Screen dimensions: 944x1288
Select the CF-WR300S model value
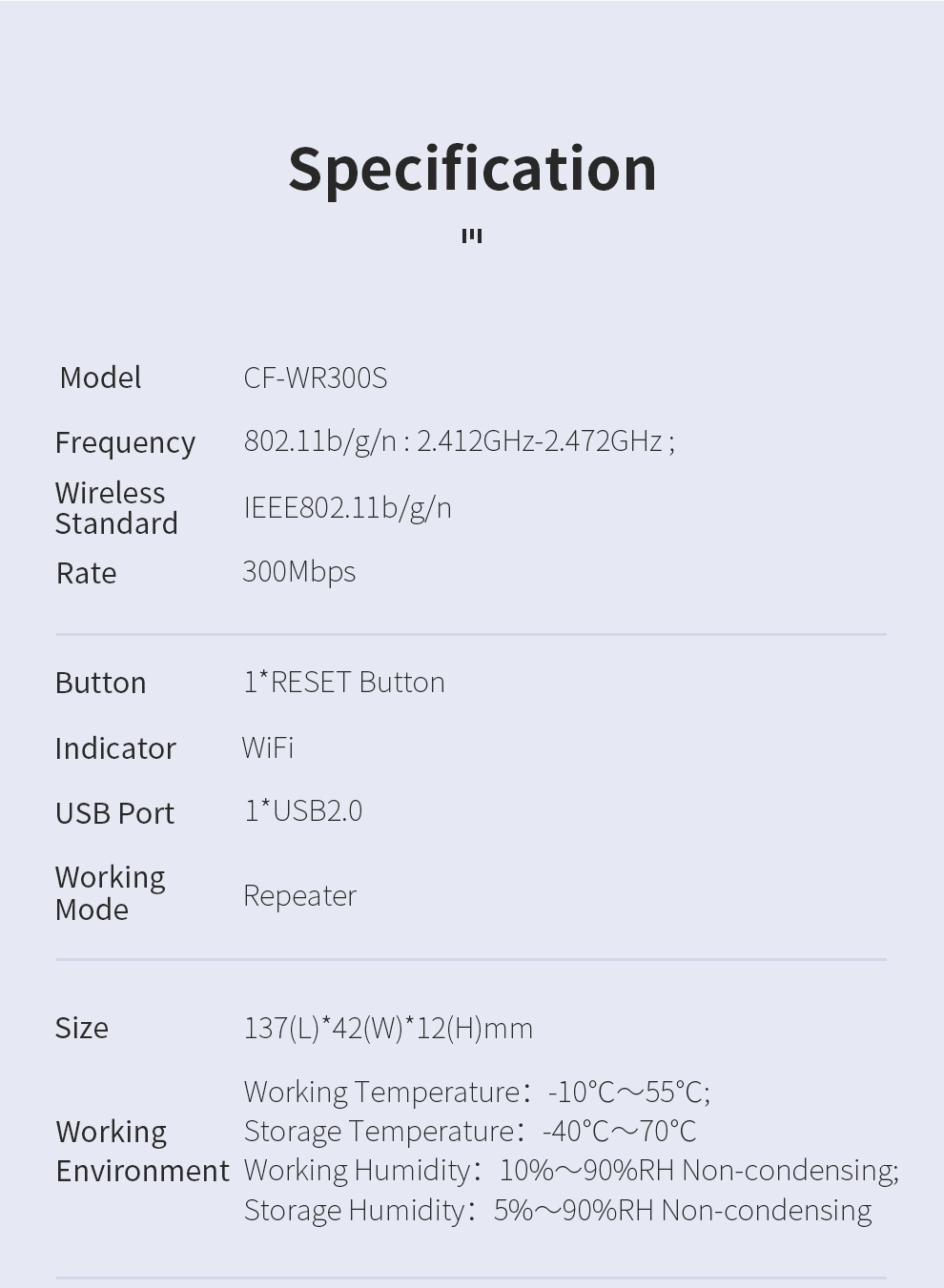coord(316,378)
